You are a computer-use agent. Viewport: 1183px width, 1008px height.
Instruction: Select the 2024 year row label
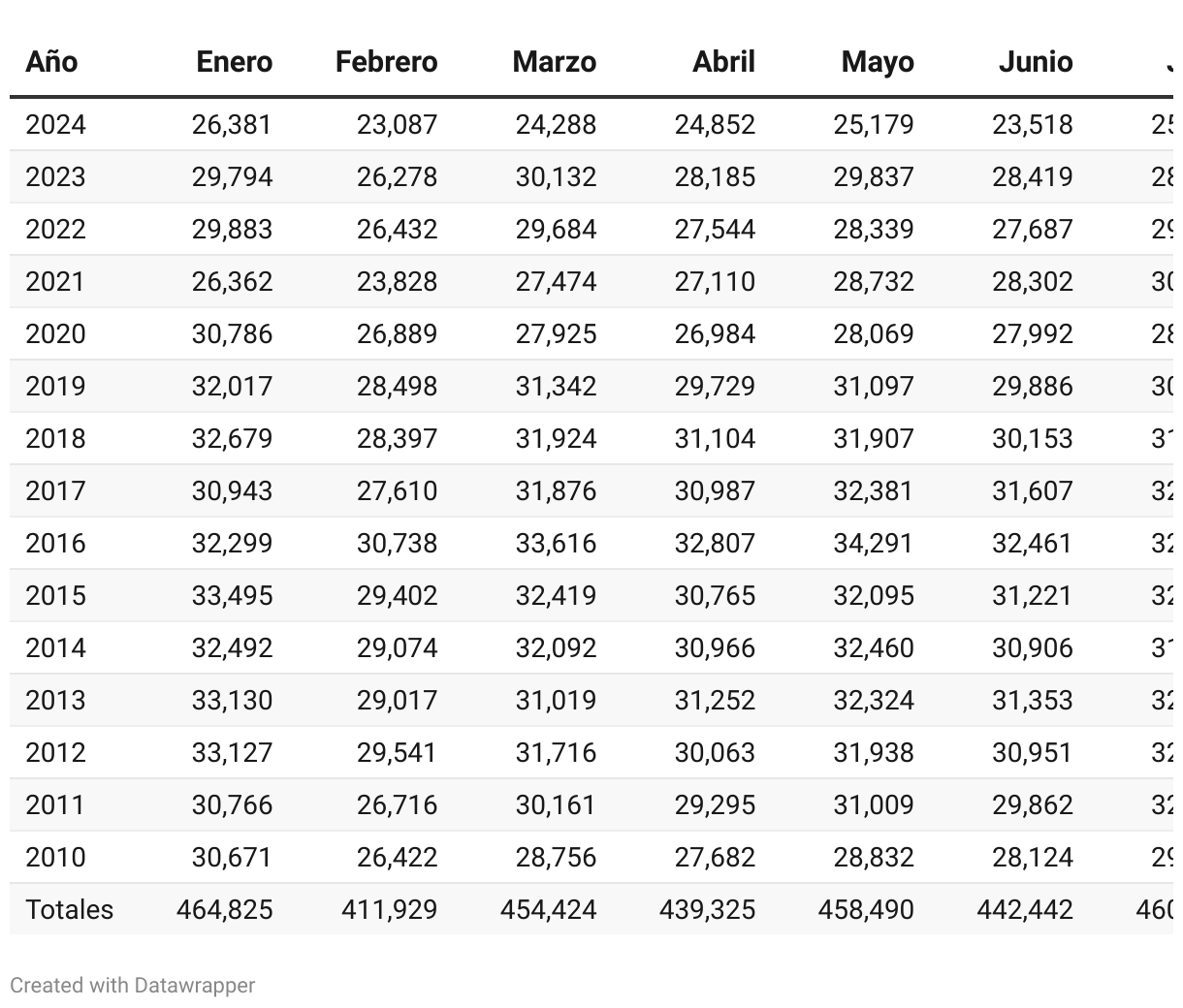[55, 125]
